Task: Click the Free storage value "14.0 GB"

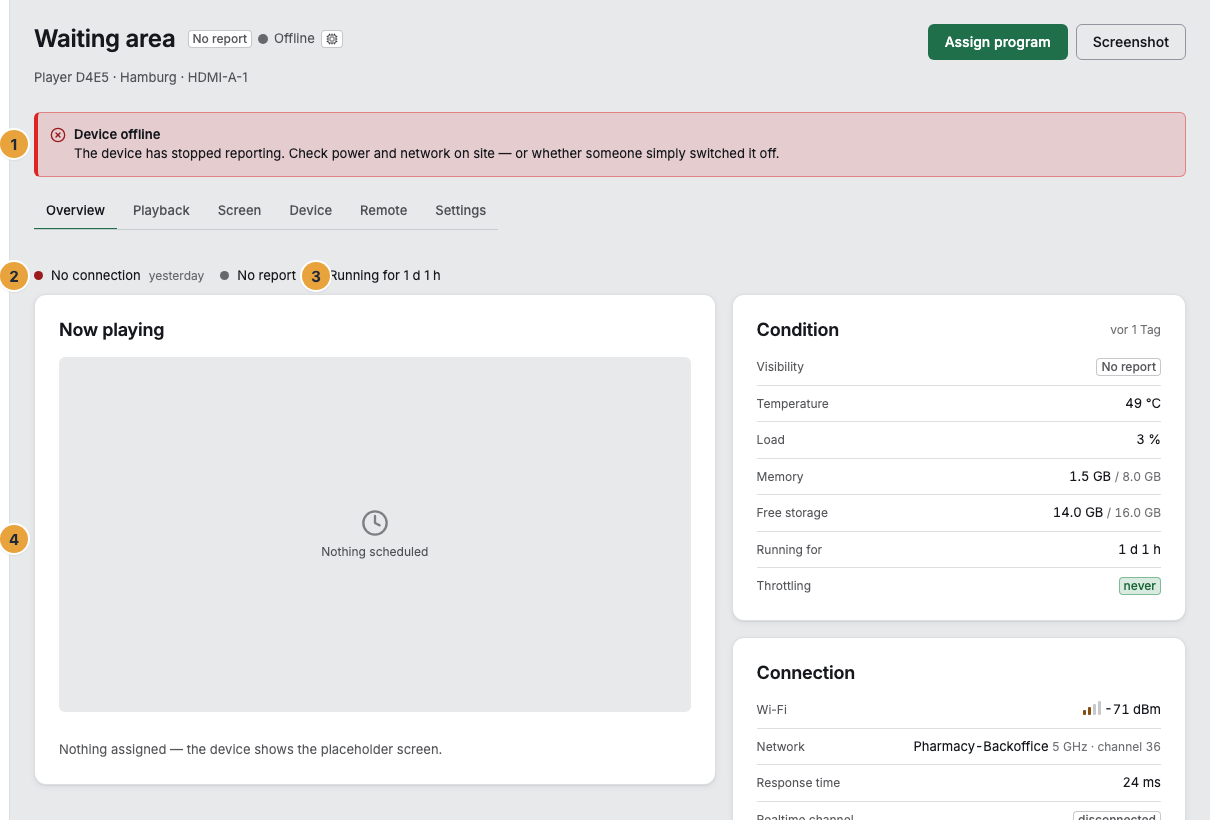Action: (1078, 513)
